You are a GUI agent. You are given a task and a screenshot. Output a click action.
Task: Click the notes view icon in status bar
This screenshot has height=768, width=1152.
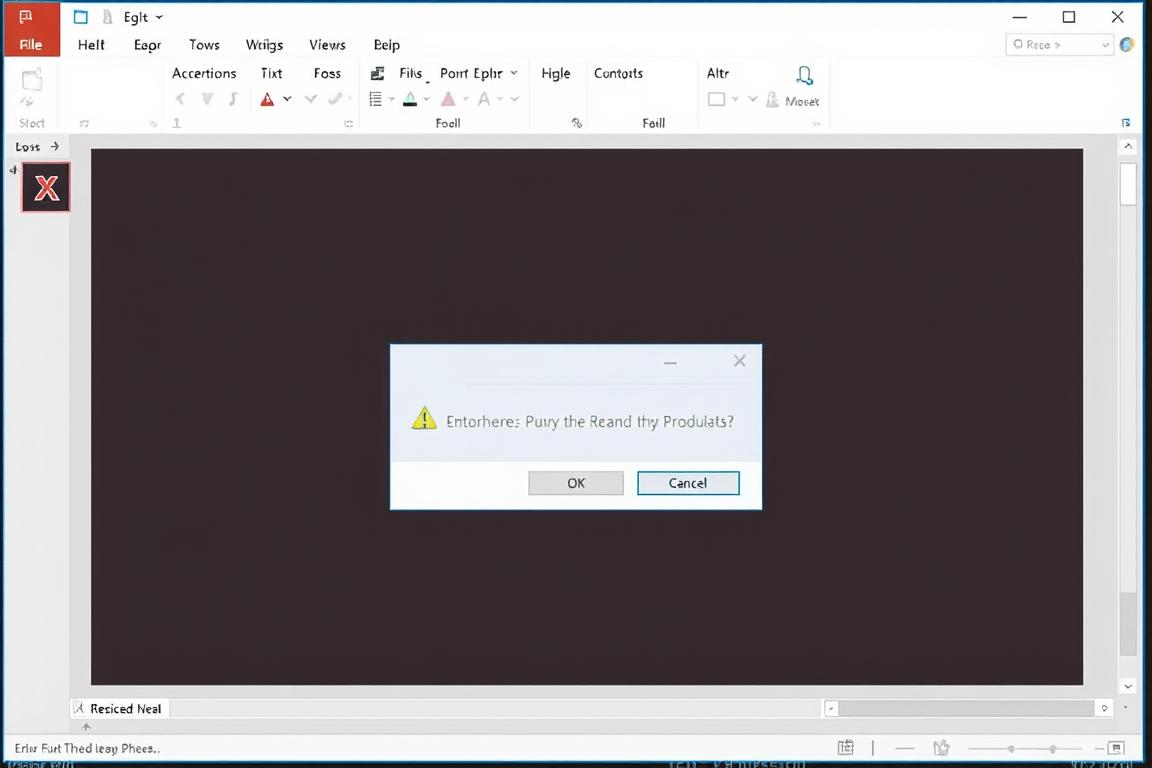pyautogui.click(x=846, y=748)
